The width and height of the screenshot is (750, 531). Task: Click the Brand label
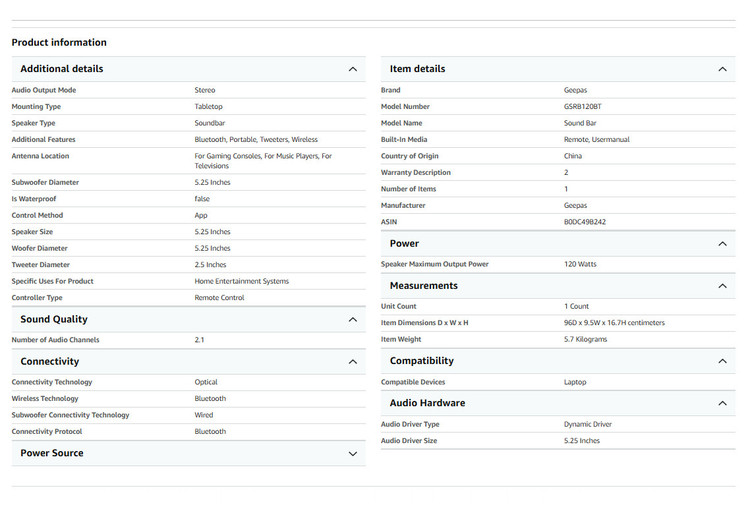pyautogui.click(x=390, y=90)
